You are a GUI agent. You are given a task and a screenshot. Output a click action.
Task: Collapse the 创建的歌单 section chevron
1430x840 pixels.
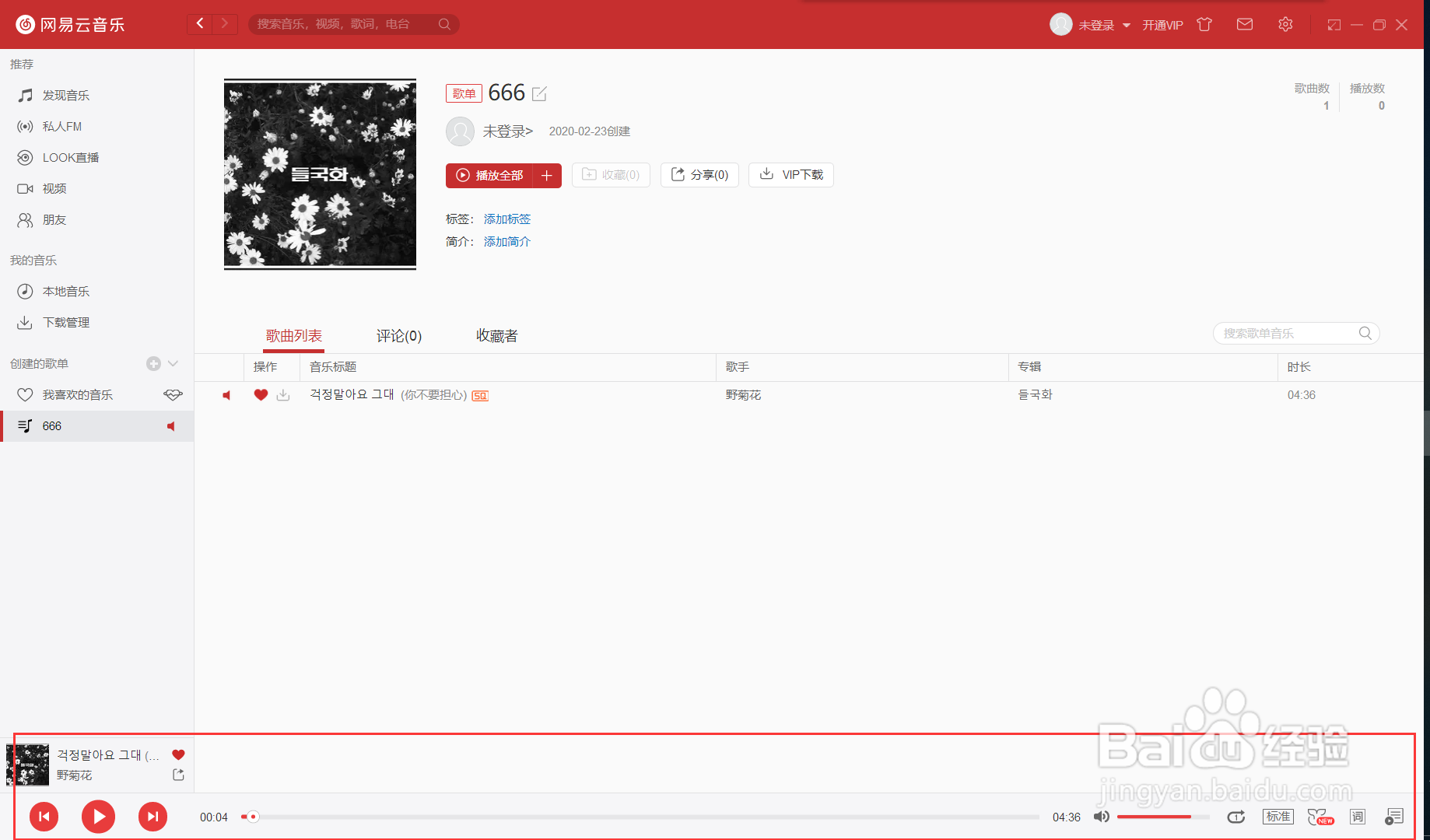tap(173, 363)
